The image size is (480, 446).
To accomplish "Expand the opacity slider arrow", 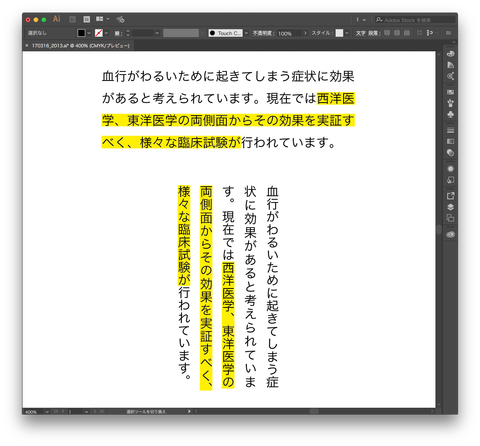I will pyautogui.click(x=305, y=33).
